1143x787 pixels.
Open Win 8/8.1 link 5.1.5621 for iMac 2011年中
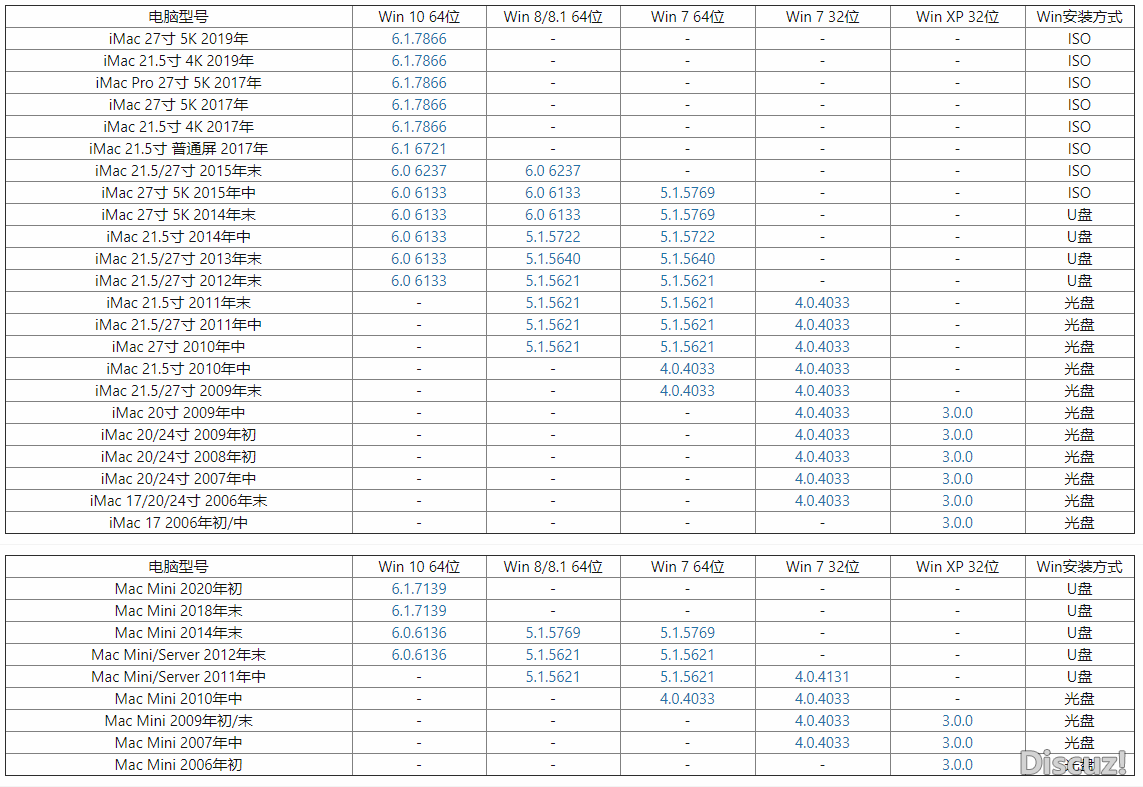click(x=553, y=324)
